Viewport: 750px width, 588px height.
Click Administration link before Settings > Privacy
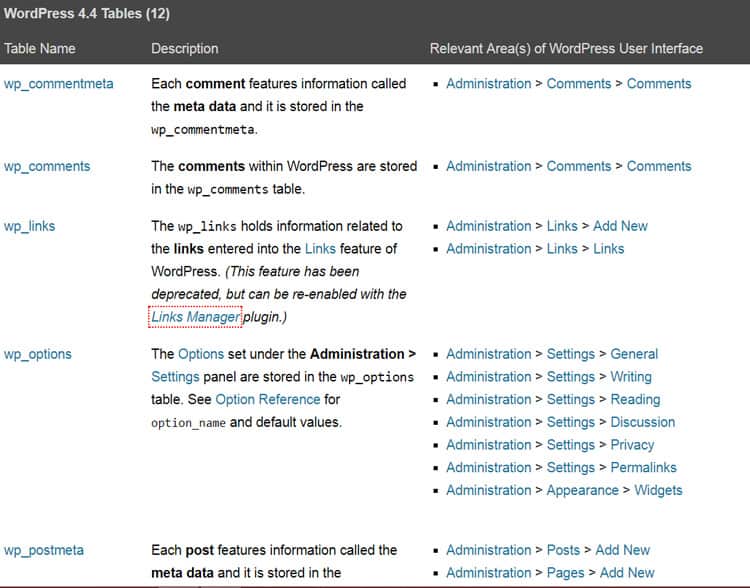(x=489, y=445)
